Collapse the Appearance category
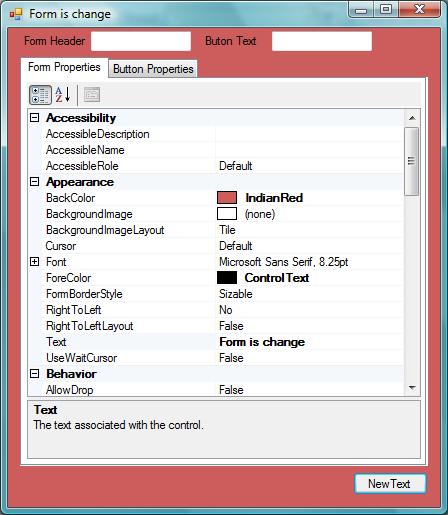The image size is (448, 515). point(34,182)
